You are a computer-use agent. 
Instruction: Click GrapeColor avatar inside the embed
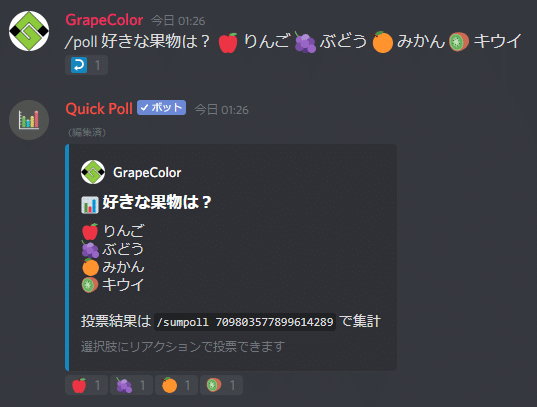[93, 172]
